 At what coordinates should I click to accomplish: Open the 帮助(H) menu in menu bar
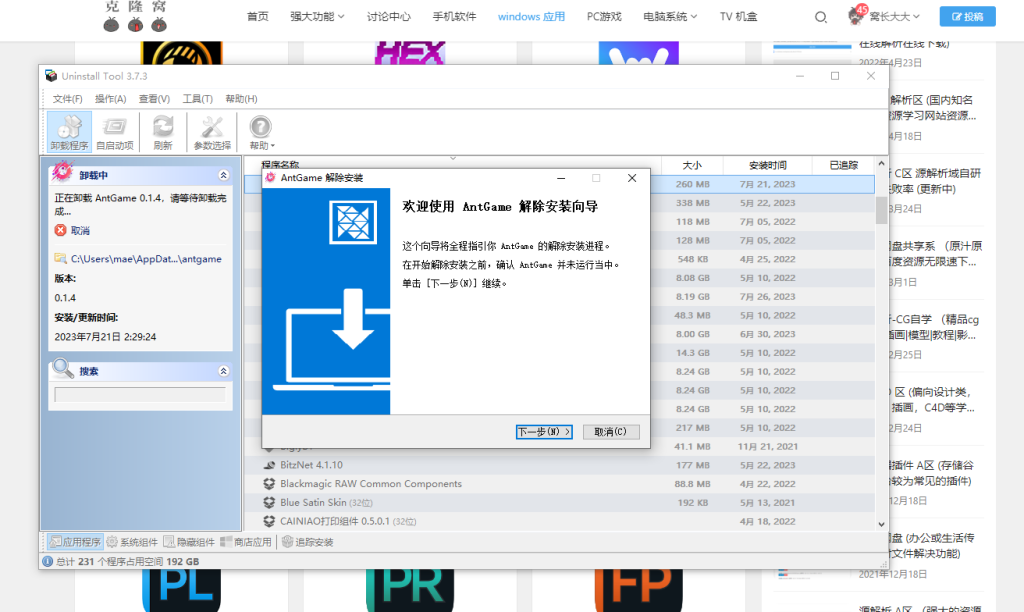click(x=241, y=99)
